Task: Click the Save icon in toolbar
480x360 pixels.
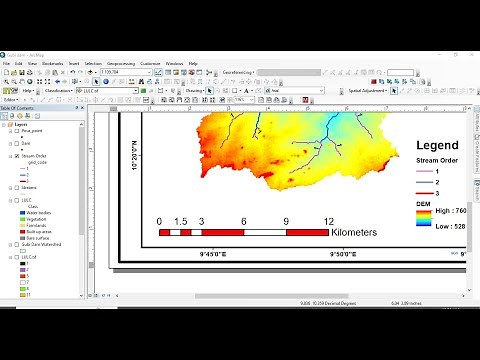Action: point(22,72)
